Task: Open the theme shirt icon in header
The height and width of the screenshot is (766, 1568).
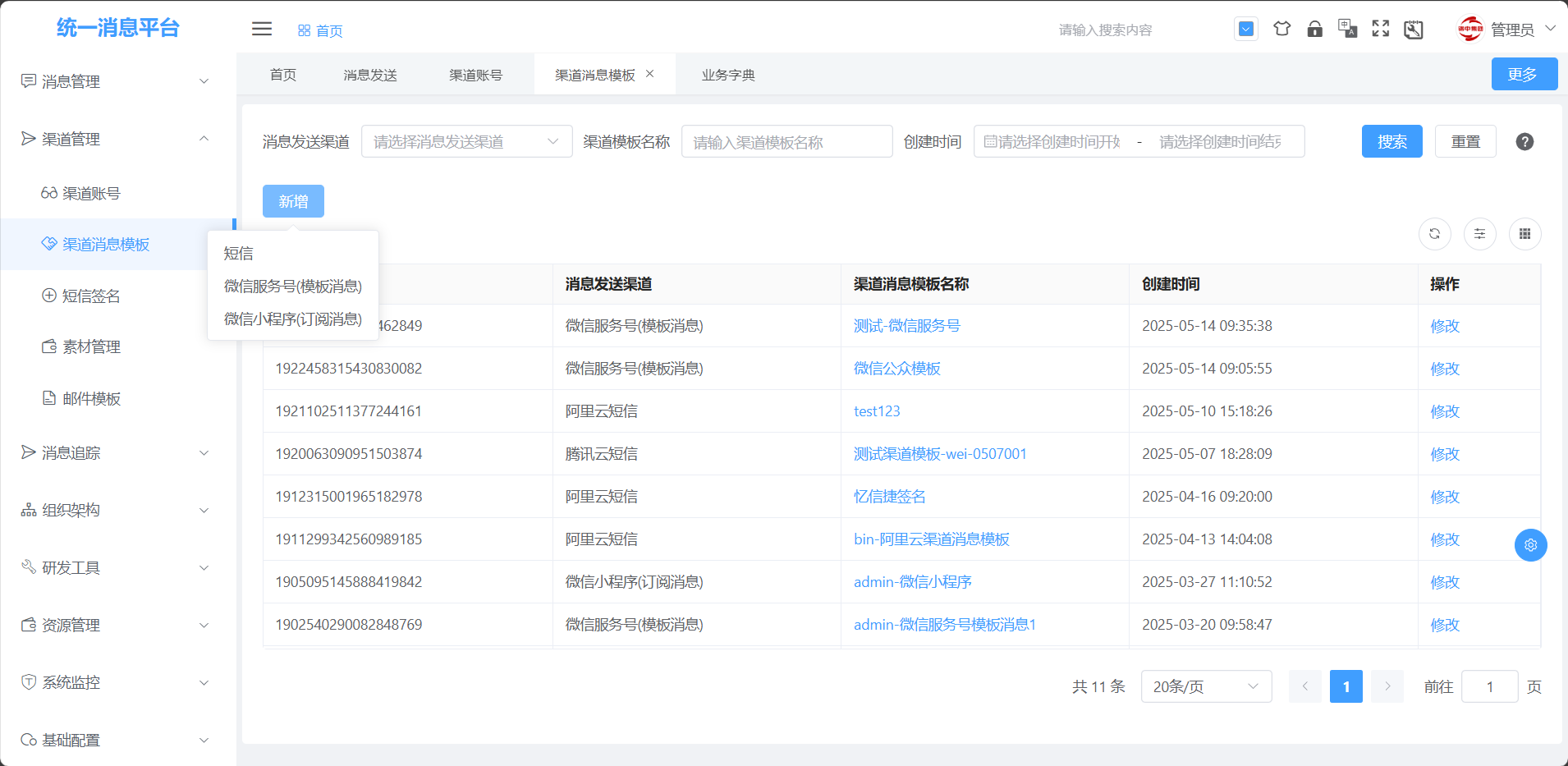Action: point(1281,29)
